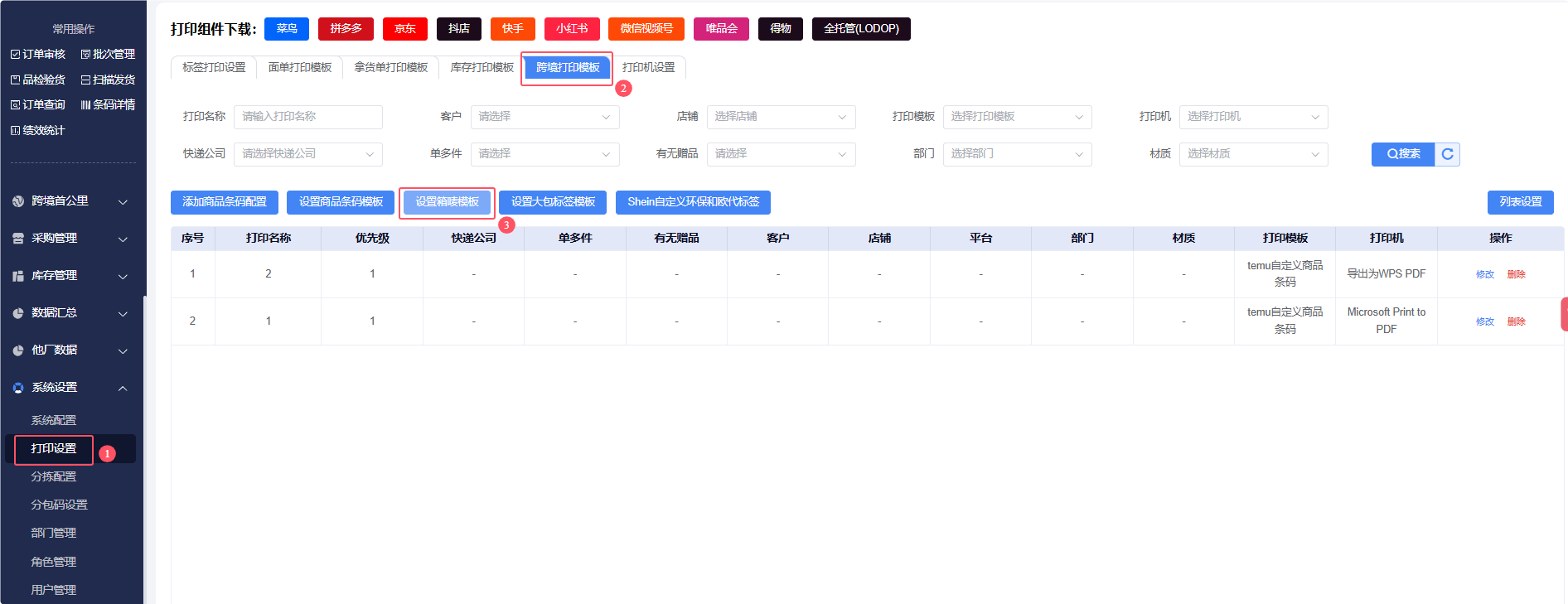This screenshot has height=604, width=1568.
Task: Switch to the 拿货单打印模板 tab
Action: click(391, 68)
